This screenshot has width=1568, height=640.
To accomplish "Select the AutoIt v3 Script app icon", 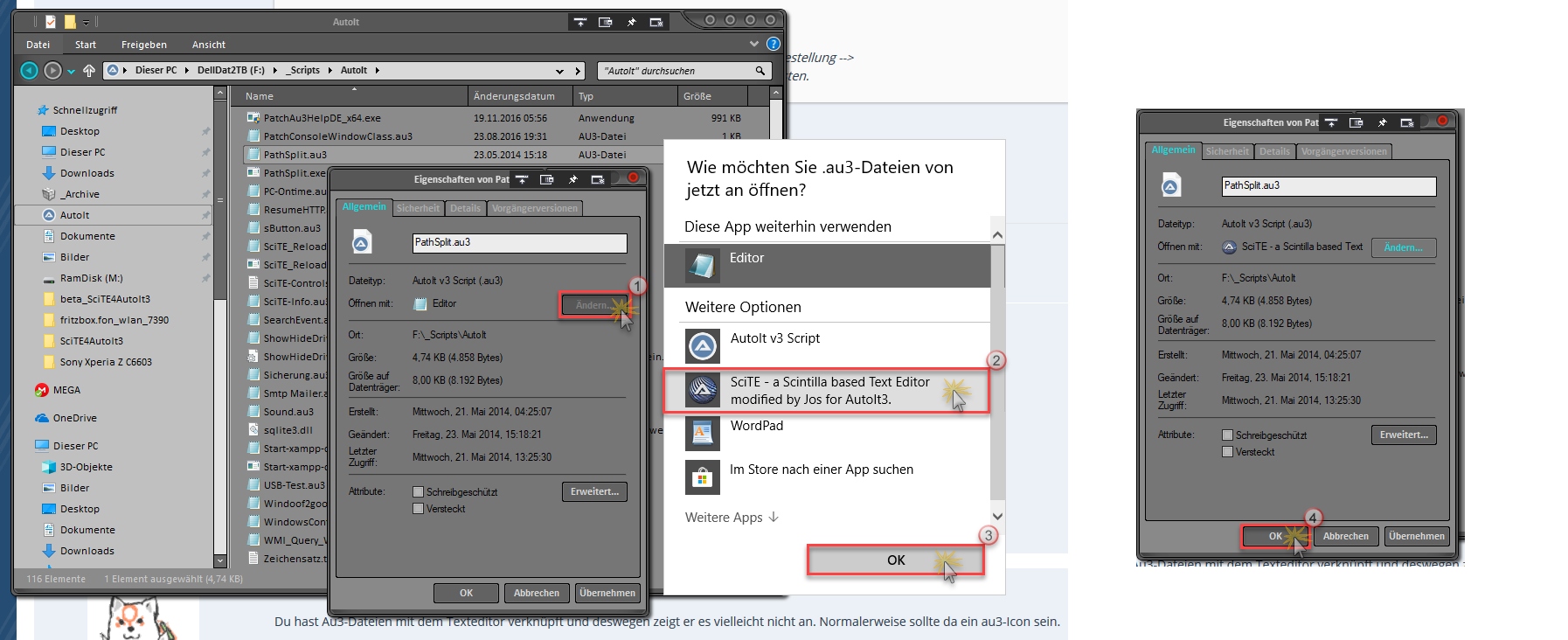I will point(703,346).
